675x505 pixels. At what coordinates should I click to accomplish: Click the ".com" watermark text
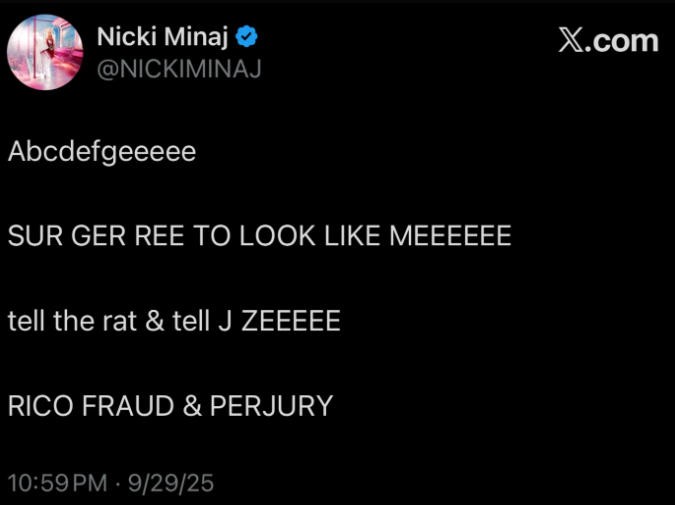(x=624, y=41)
